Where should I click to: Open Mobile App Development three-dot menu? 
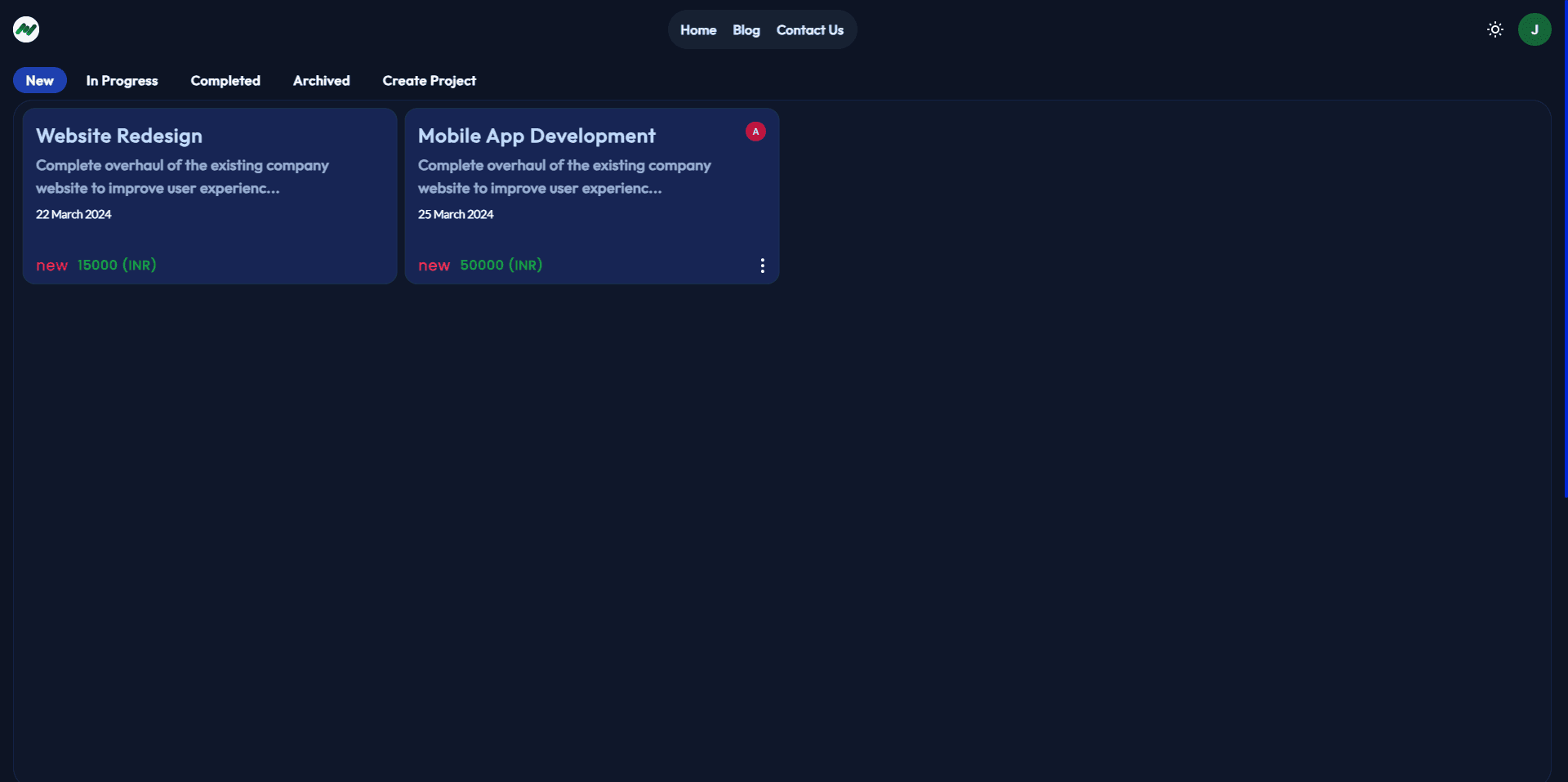pos(762,266)
